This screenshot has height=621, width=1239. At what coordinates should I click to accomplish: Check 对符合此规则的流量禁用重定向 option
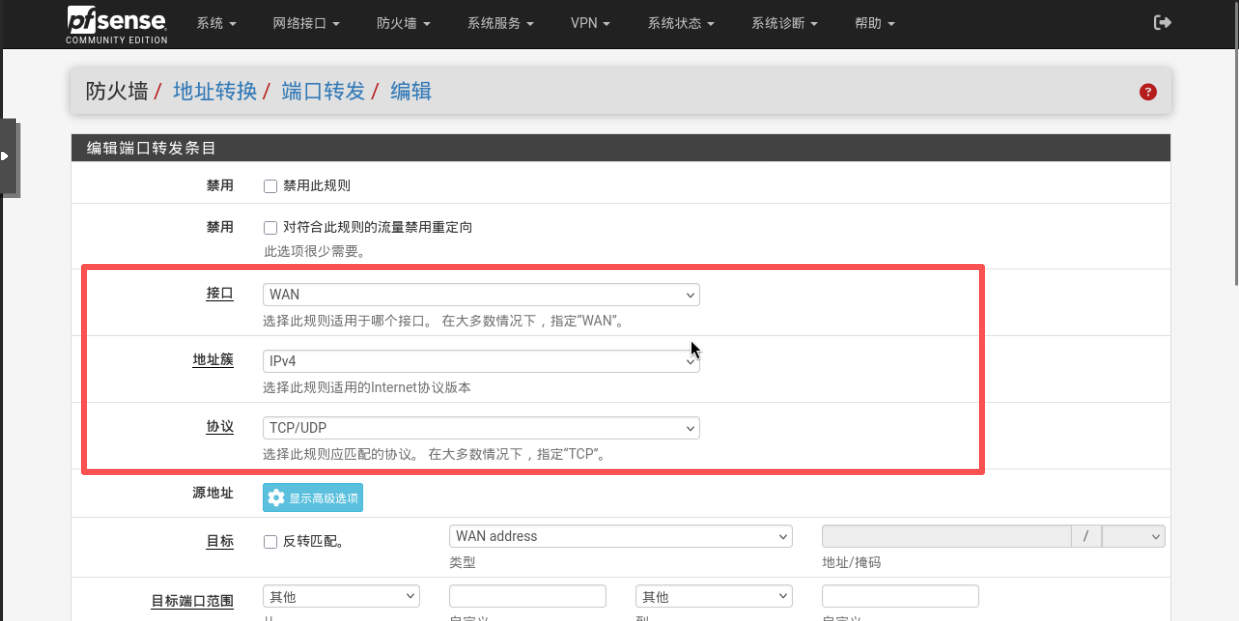(270, 228)
